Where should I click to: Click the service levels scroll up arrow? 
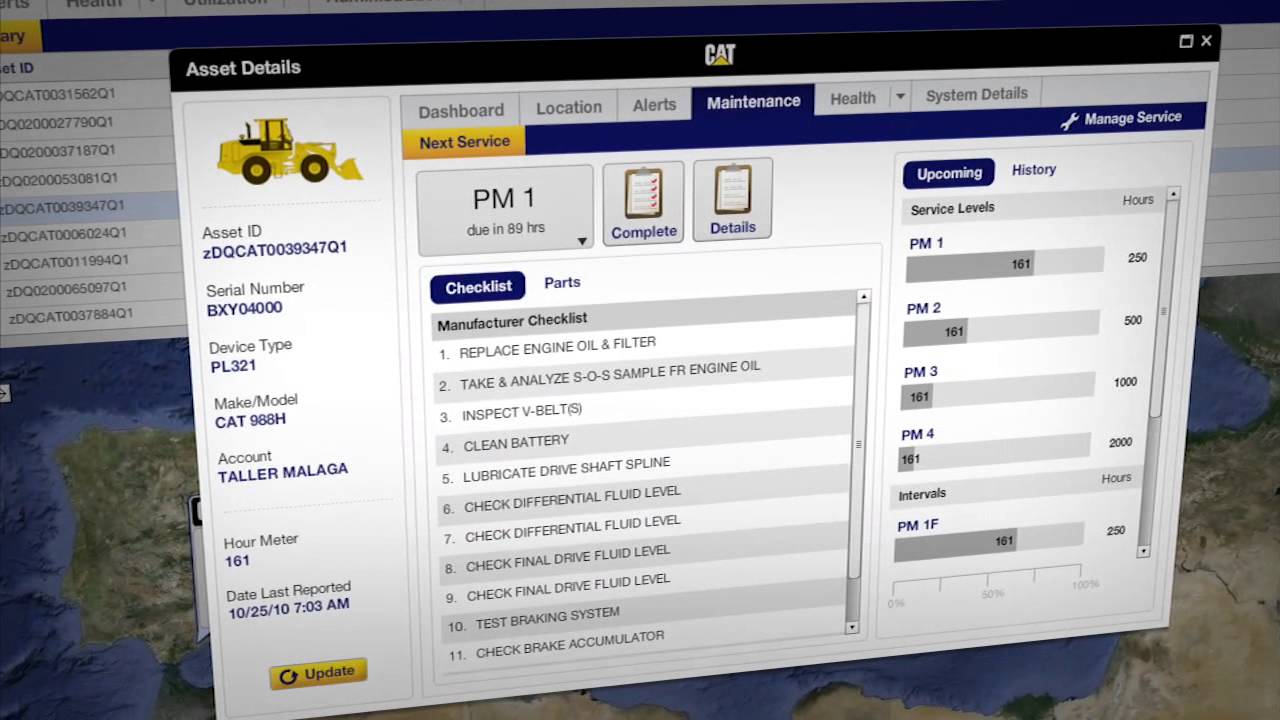tap(1173, 193)
